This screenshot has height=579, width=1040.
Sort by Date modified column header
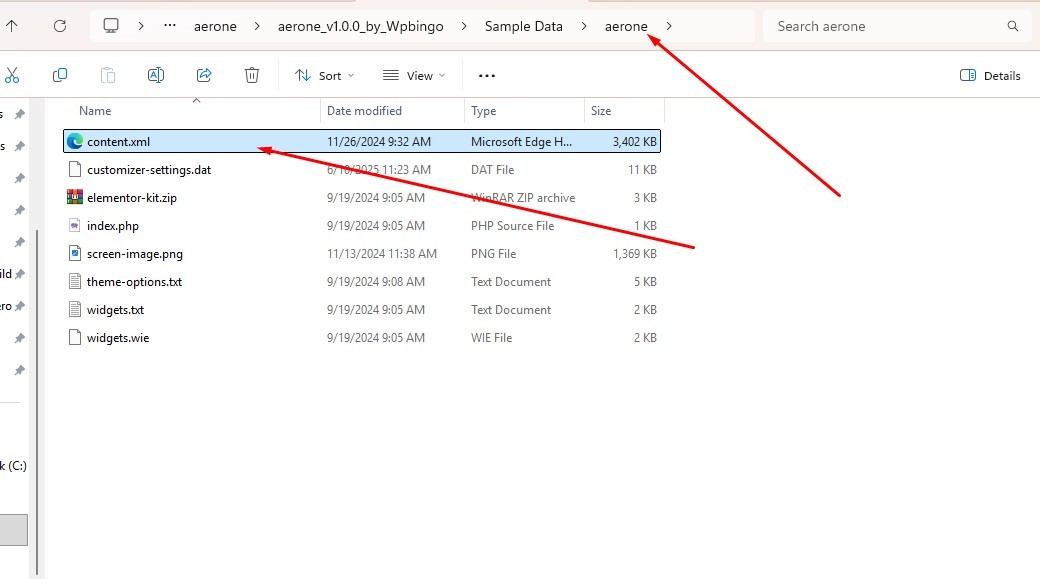click(x=364, y=111)
